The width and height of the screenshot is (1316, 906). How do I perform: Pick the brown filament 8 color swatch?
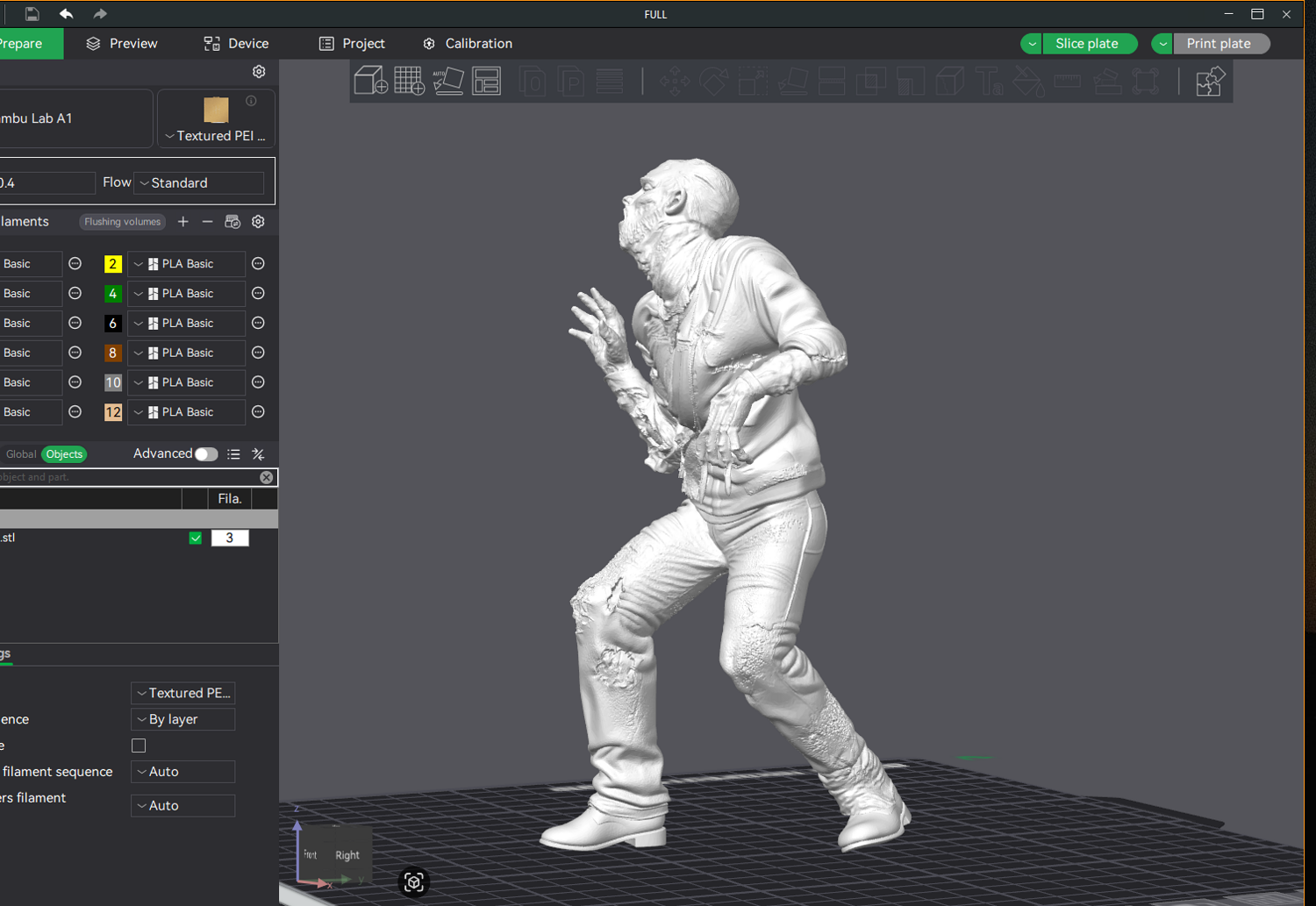pos(113,353)
